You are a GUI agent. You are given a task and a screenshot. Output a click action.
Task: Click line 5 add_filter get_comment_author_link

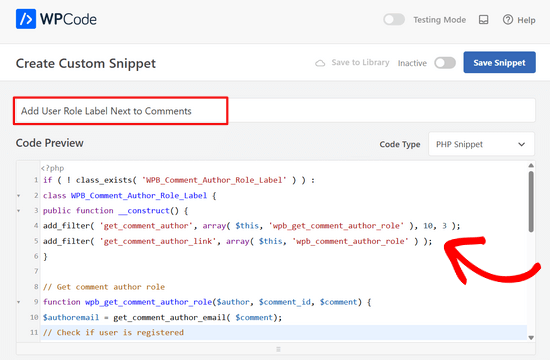(x=237, y=241)
